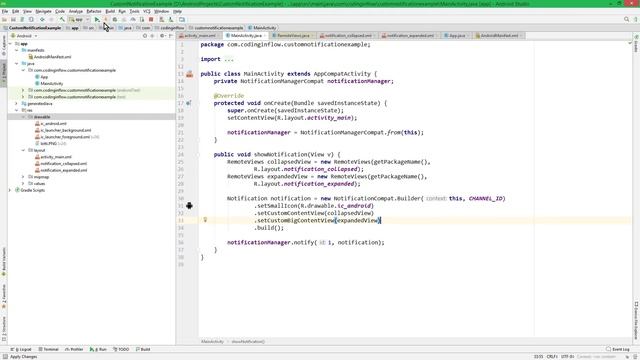Open the Run tool window button
The height and width of the screenshot is (360, 640).
[x=98, y=349]
